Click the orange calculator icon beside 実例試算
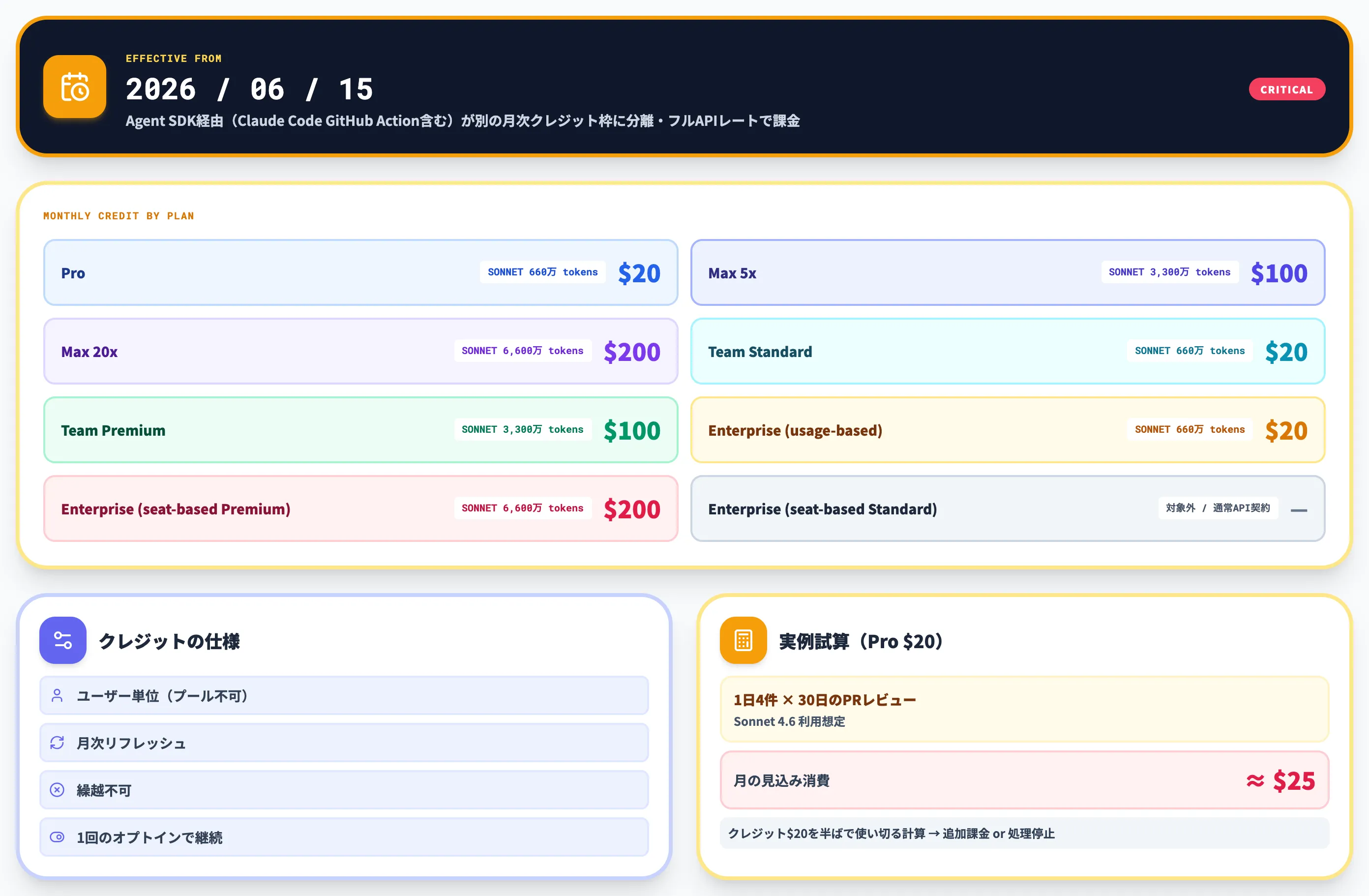The width and height of the screenshot is (1369, 896). point(743,640)
